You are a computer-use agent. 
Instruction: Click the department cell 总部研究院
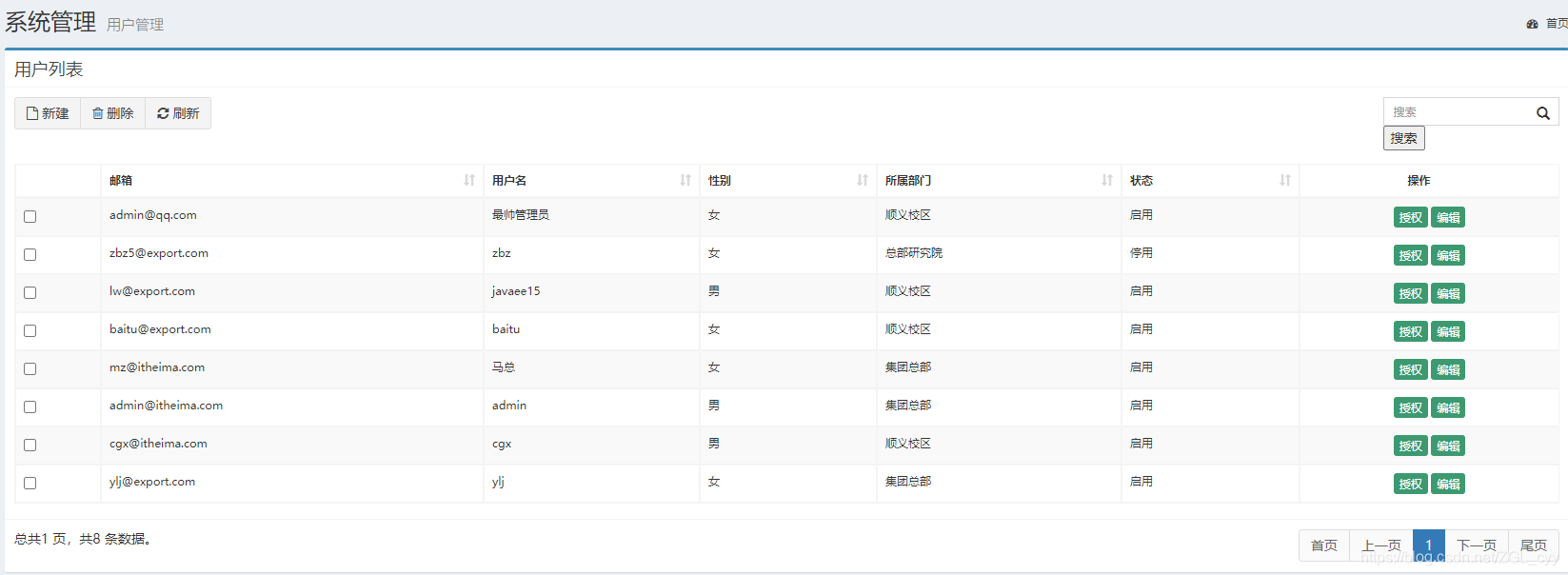point(914,253)
